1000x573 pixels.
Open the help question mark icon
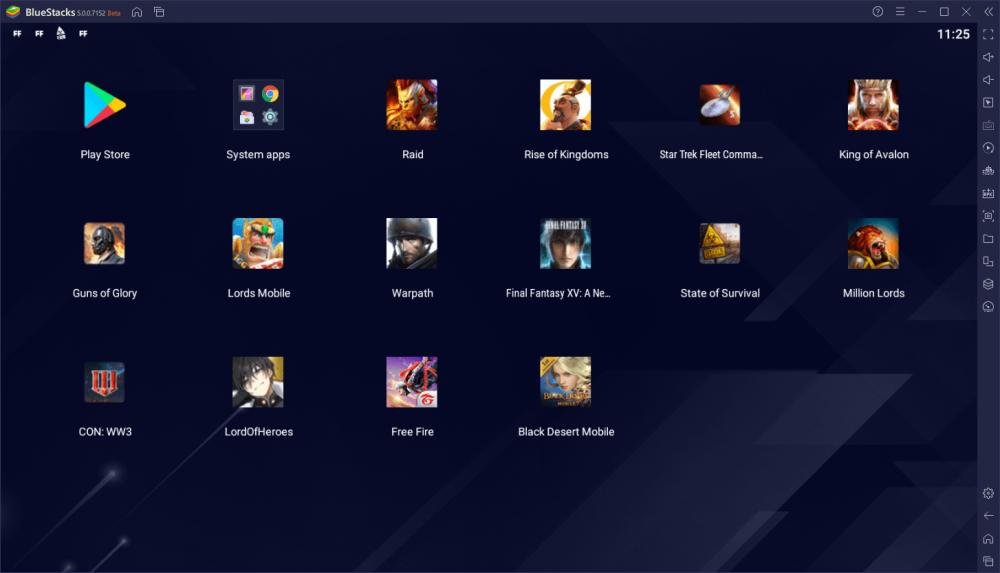pyautogui.click(x=878, y=11)
